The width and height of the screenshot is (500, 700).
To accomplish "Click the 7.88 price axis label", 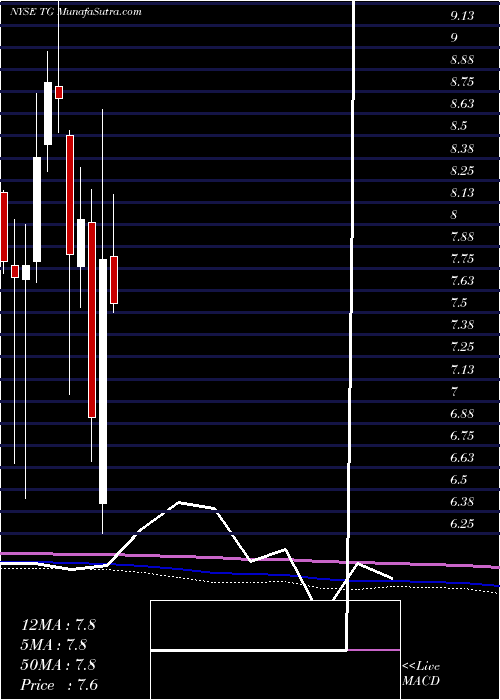I will click(462, 237).
